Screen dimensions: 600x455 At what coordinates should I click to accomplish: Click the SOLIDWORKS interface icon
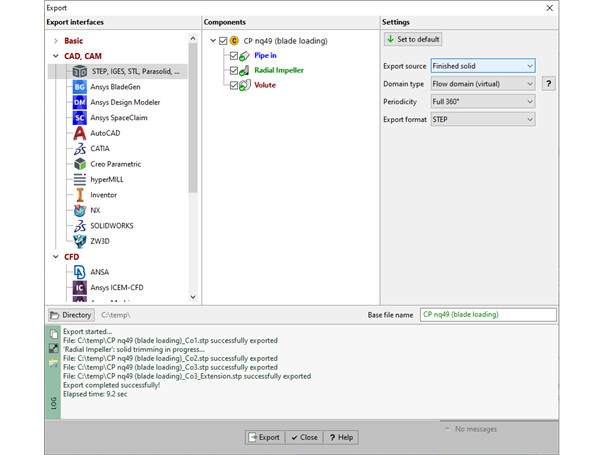click(x=80, y=226)
